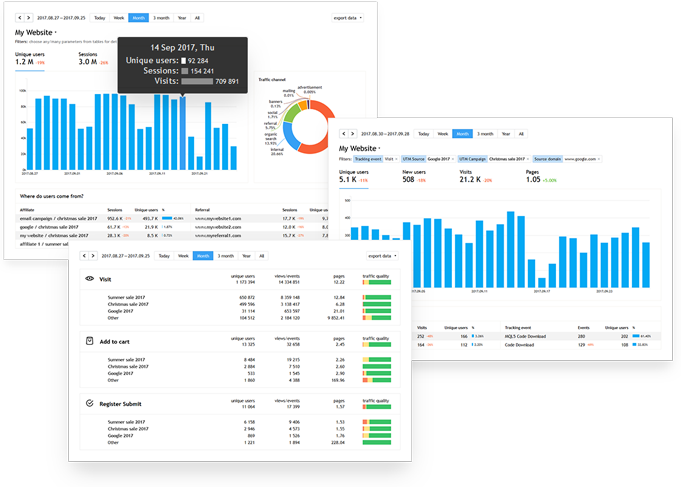Image resolution: width=681 pixels, height=487 pixels.
Task: Open the export data dropdown in top-left dashboard
Action: [x=347, y=18]
